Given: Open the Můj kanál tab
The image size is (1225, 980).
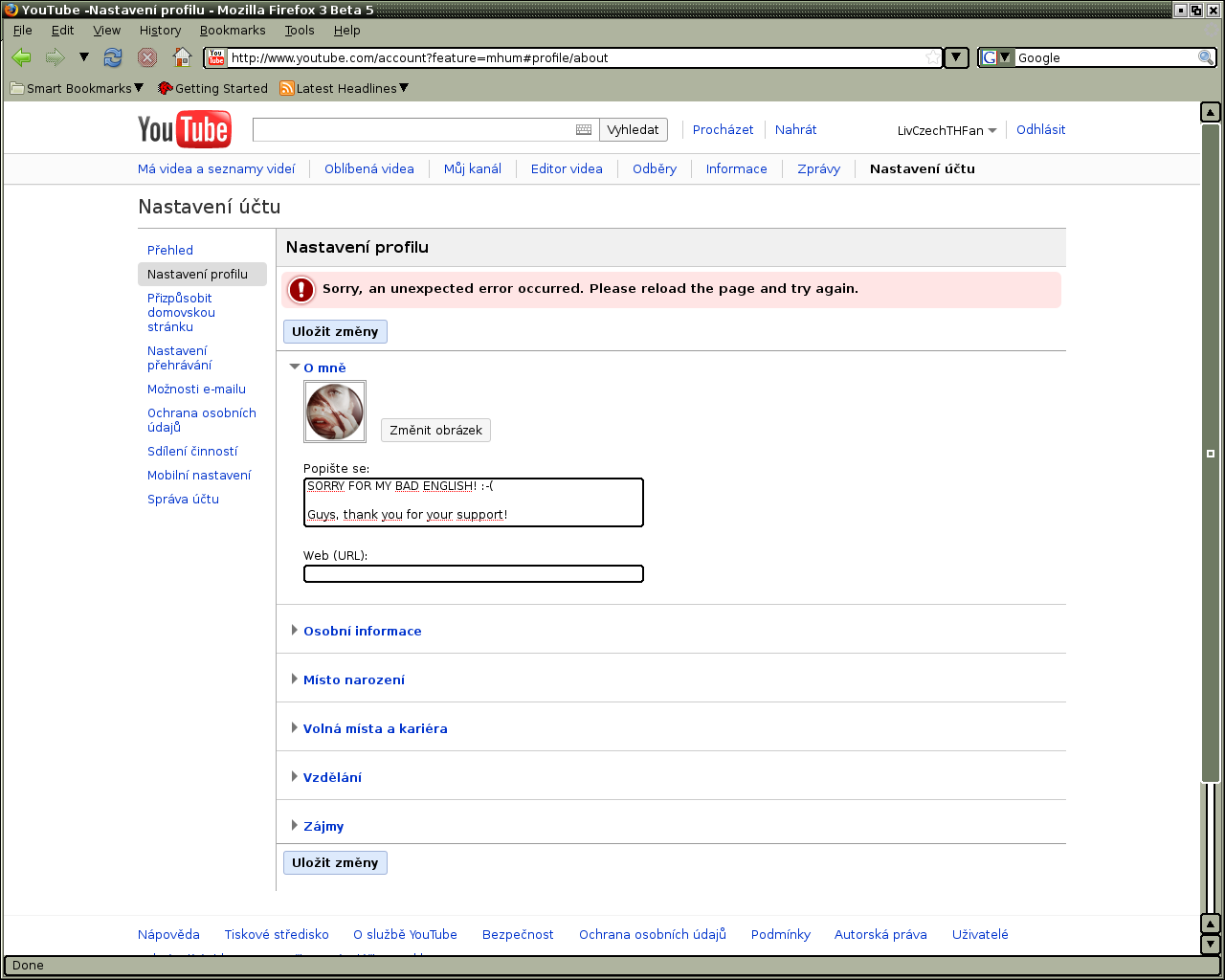Looking at the screenshot, I should tap(473, 168).
